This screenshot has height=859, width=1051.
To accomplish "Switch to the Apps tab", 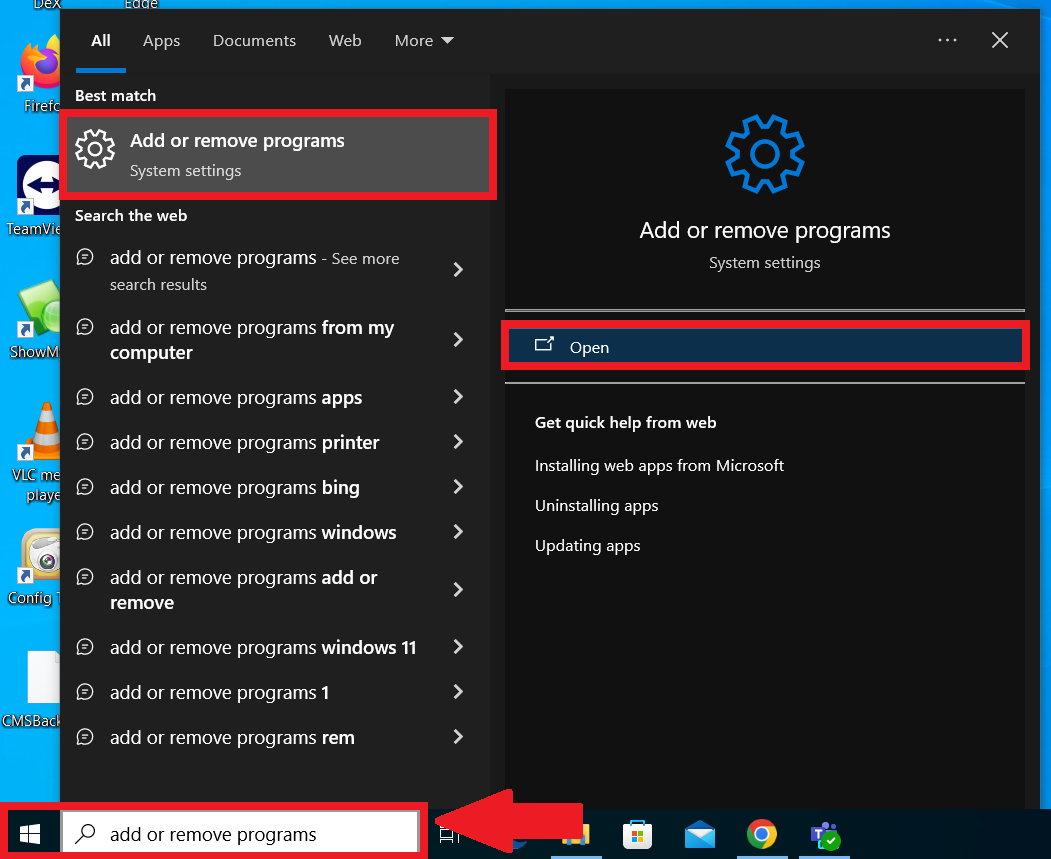I will [x=161, y=40].
